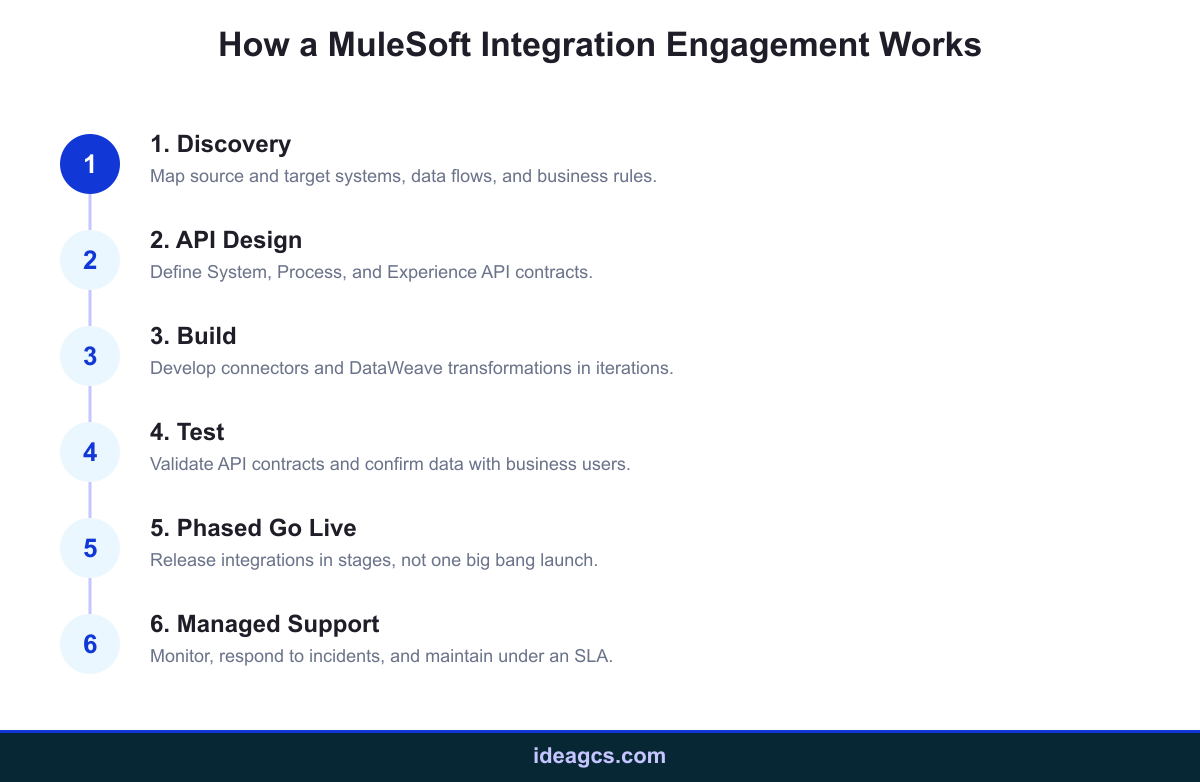Click text "Validate API contracts and confirm data"
Screen dimensions: 1200x782
tap(299, 464)
